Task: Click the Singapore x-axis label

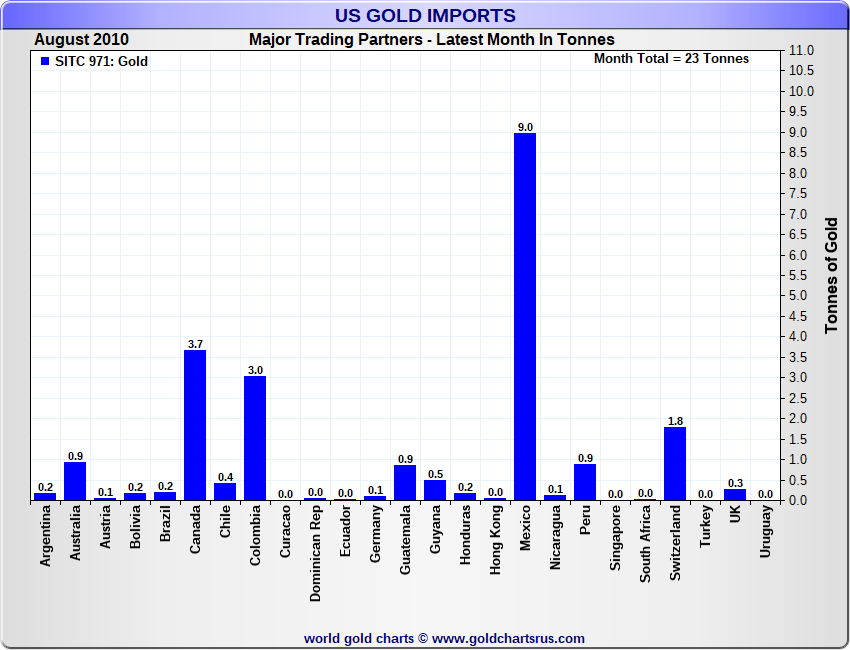Action: 615,538
